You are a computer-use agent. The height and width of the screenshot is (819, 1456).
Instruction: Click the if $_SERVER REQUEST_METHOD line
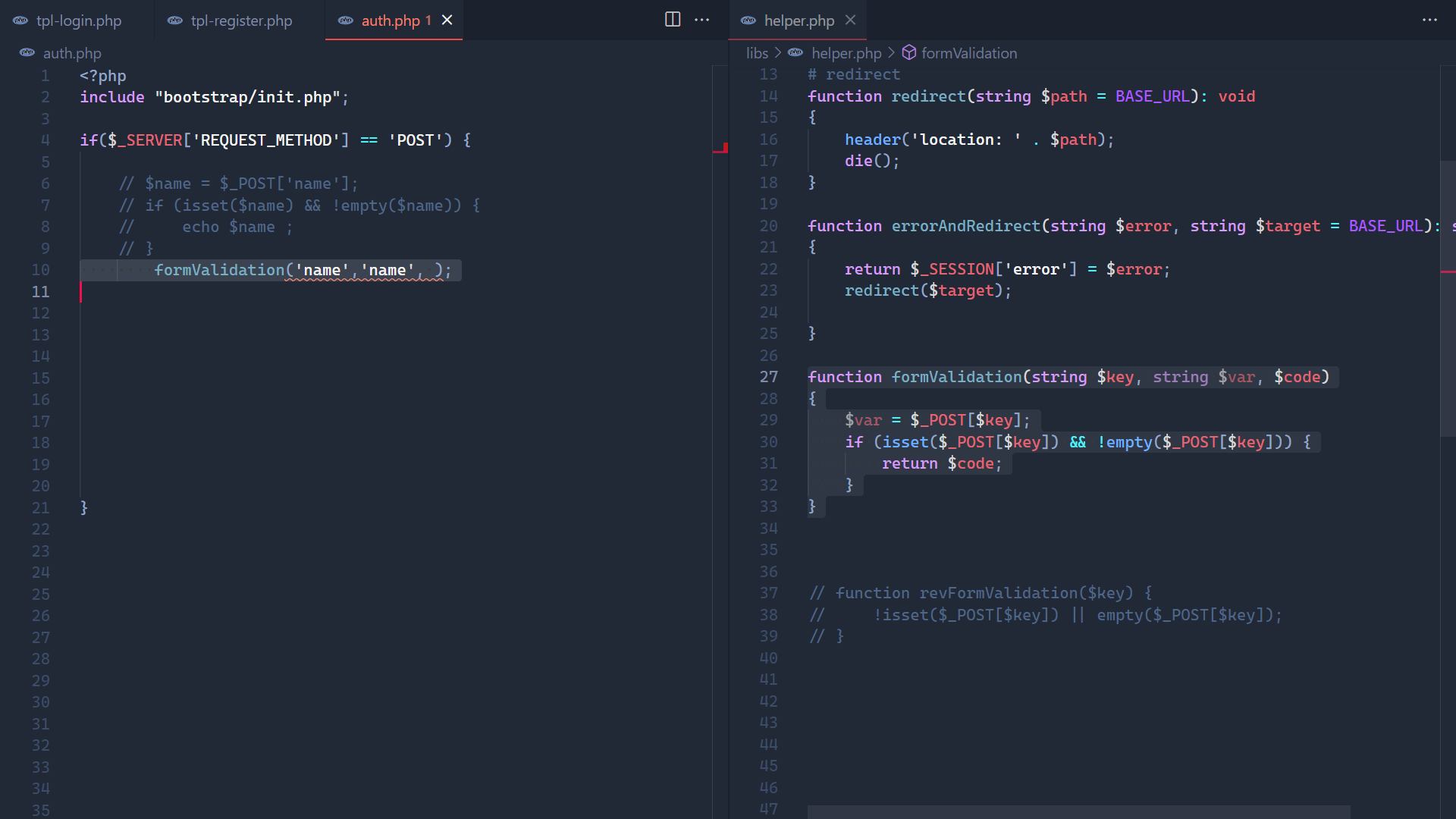click(x=275, y=140)
